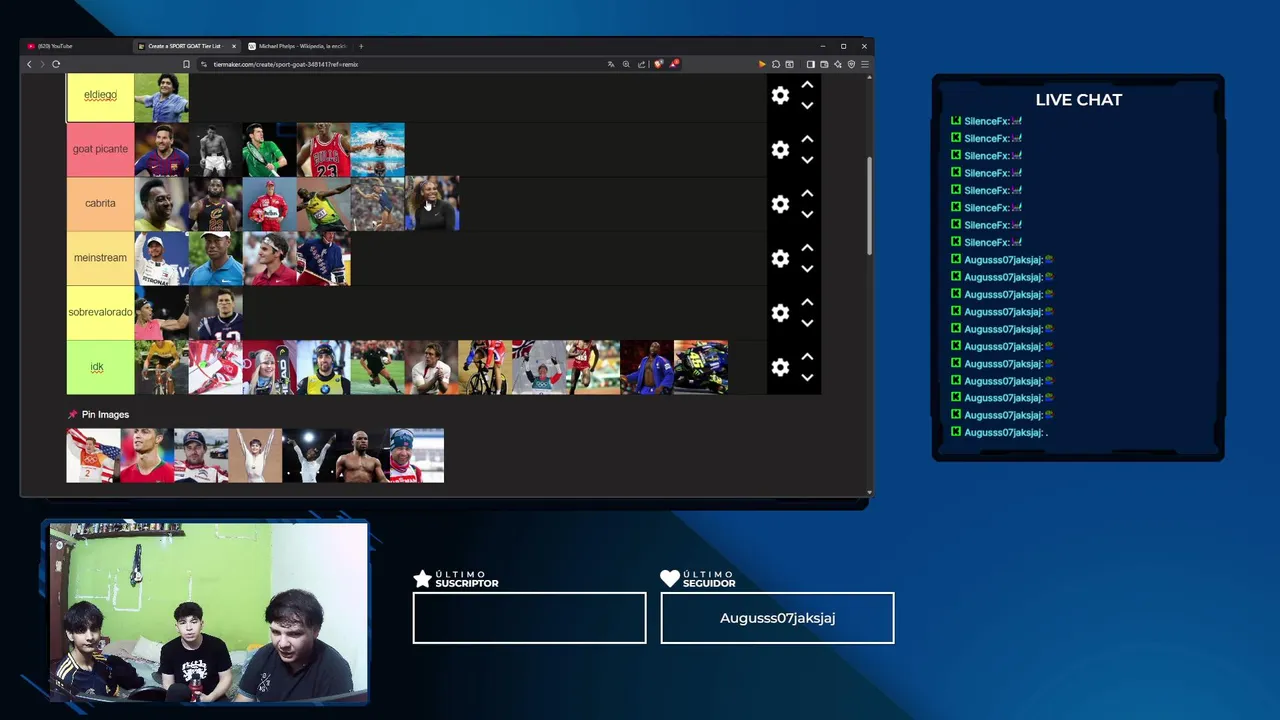Move goat picante tier down

click(x=807, y=160)
